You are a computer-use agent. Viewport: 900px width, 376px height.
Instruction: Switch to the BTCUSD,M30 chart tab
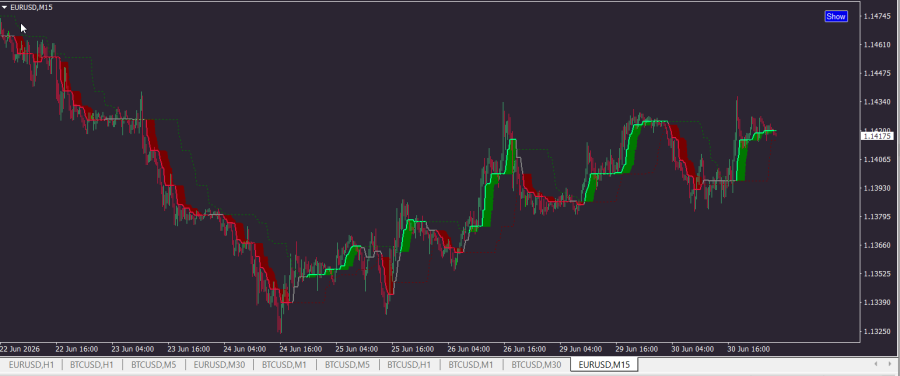[x=536, y=365]
